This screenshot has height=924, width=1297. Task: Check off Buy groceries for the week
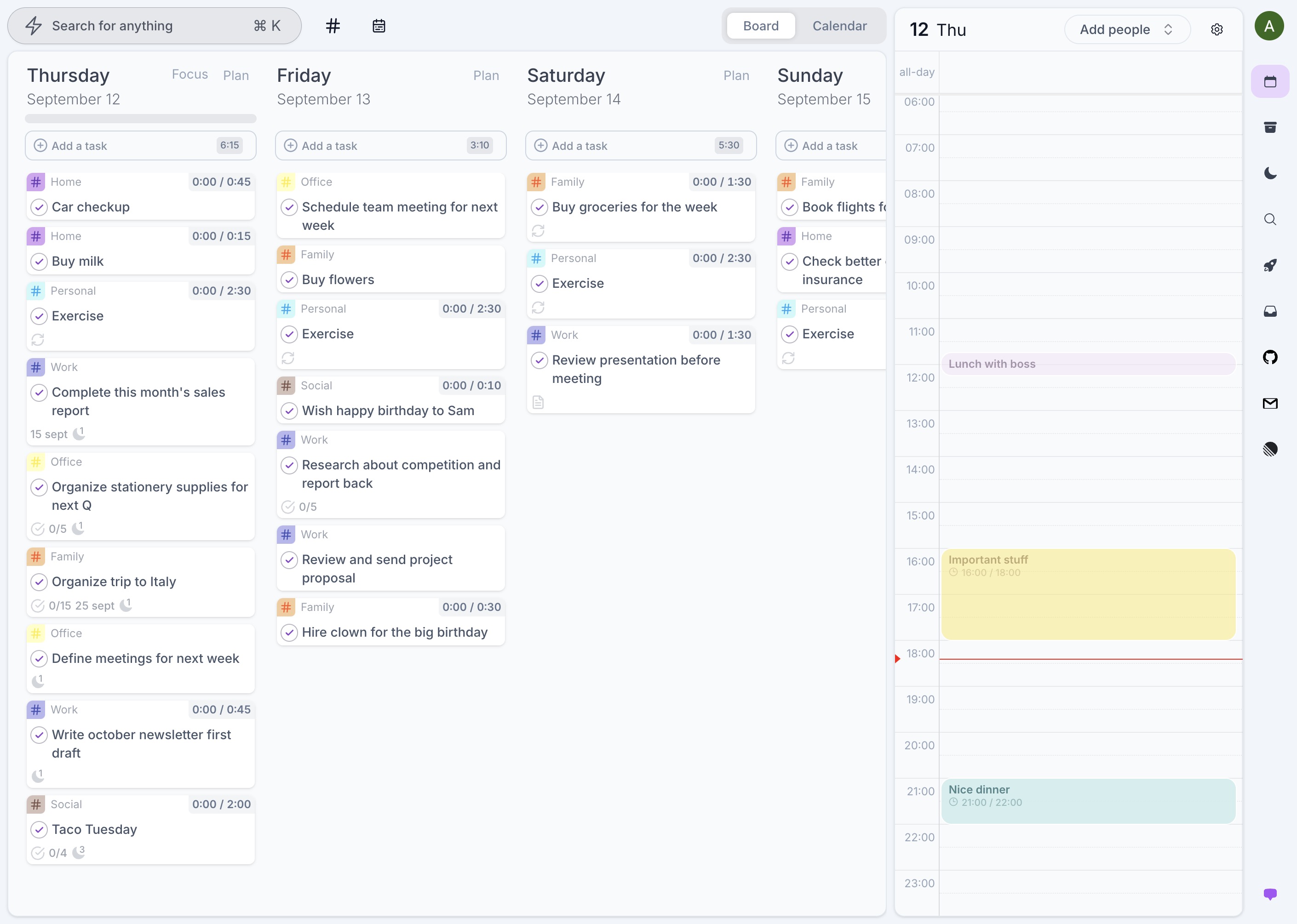point(539,207)
